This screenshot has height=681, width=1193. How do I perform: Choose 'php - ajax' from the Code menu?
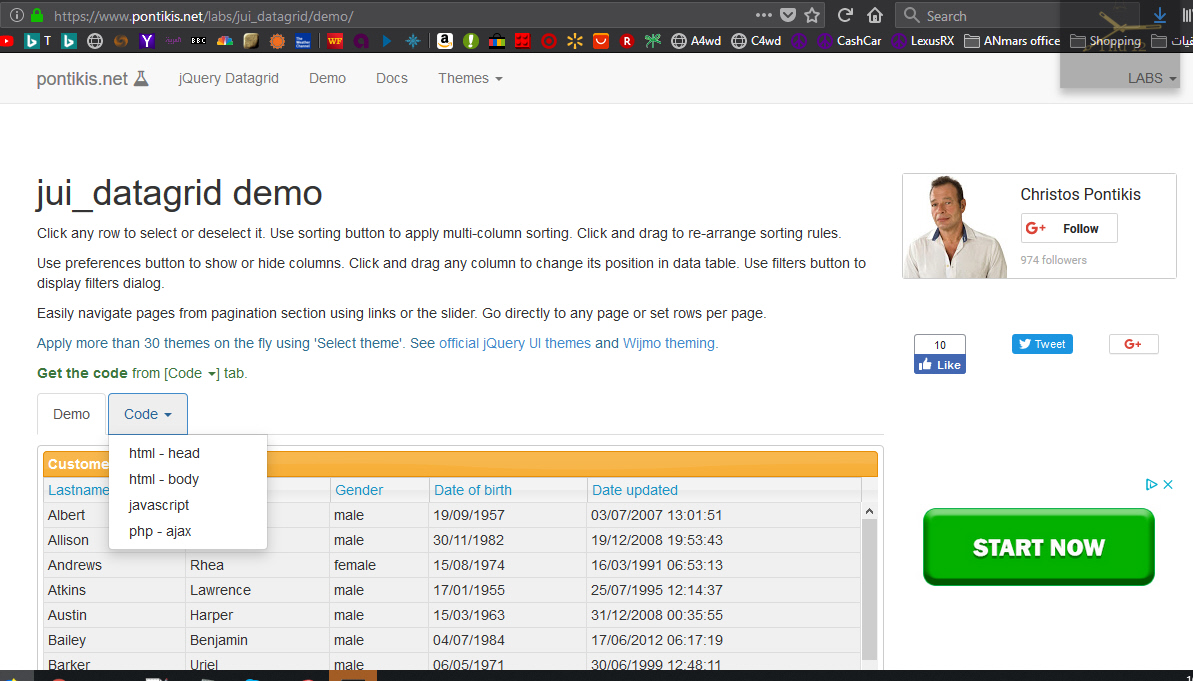[160, 531]
